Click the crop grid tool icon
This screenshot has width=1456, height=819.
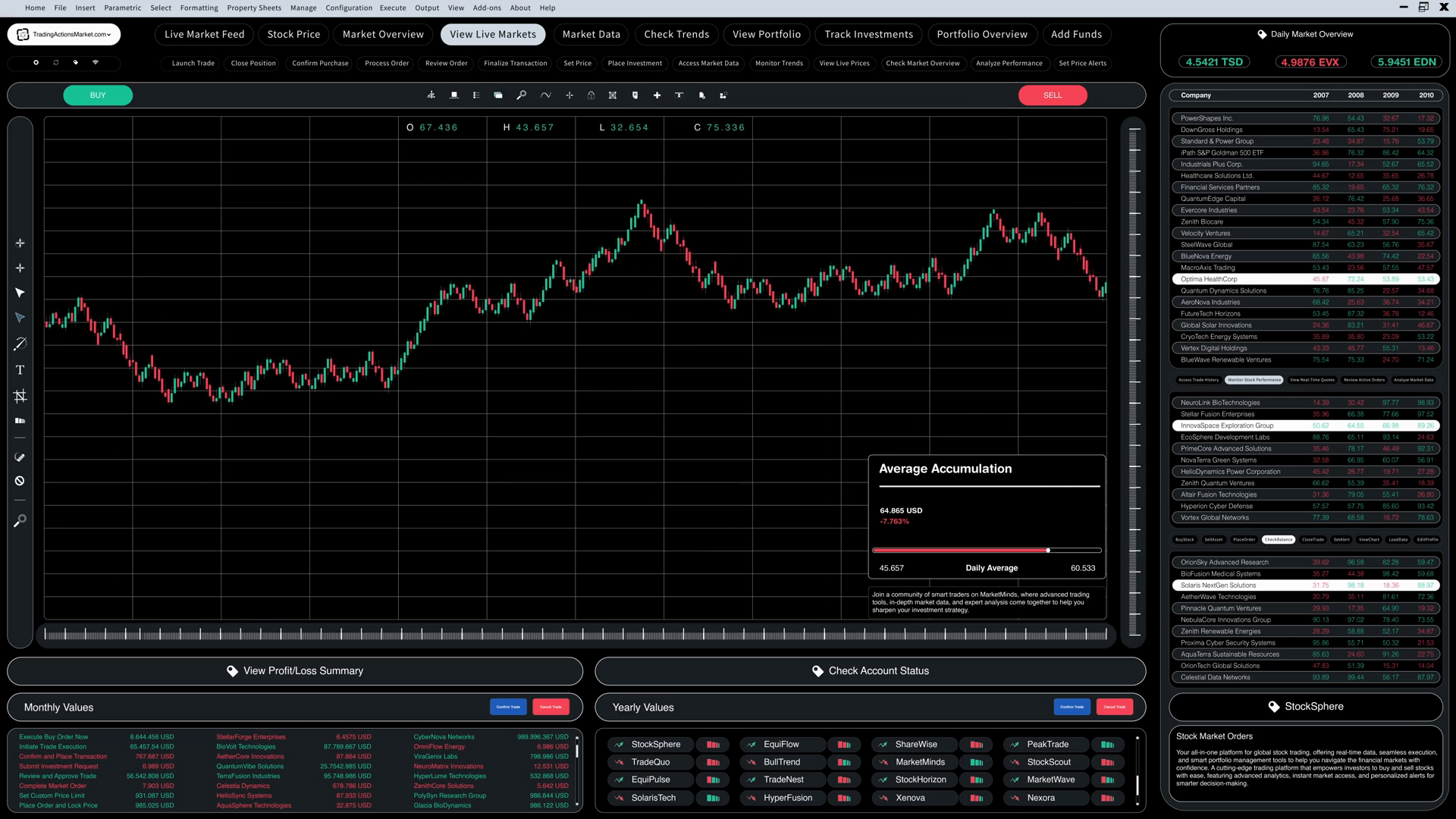tap(20, 396)
